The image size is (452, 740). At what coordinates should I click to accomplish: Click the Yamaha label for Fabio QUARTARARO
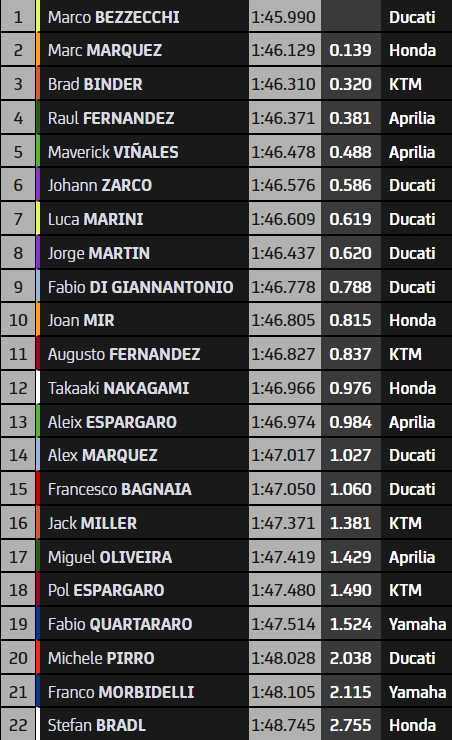click(418, 624)
